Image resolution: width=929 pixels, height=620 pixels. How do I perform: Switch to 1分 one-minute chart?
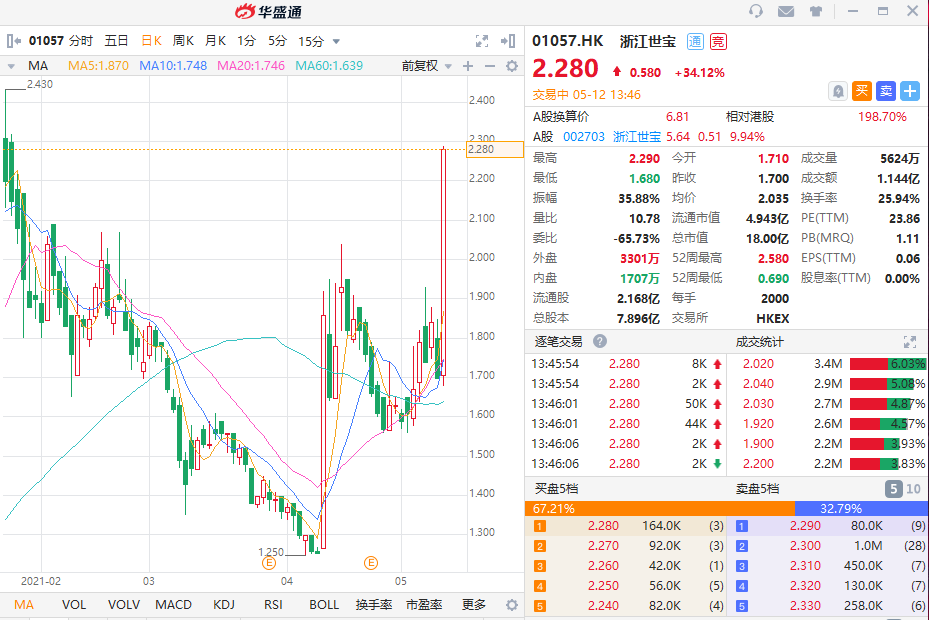coord(246,41)
